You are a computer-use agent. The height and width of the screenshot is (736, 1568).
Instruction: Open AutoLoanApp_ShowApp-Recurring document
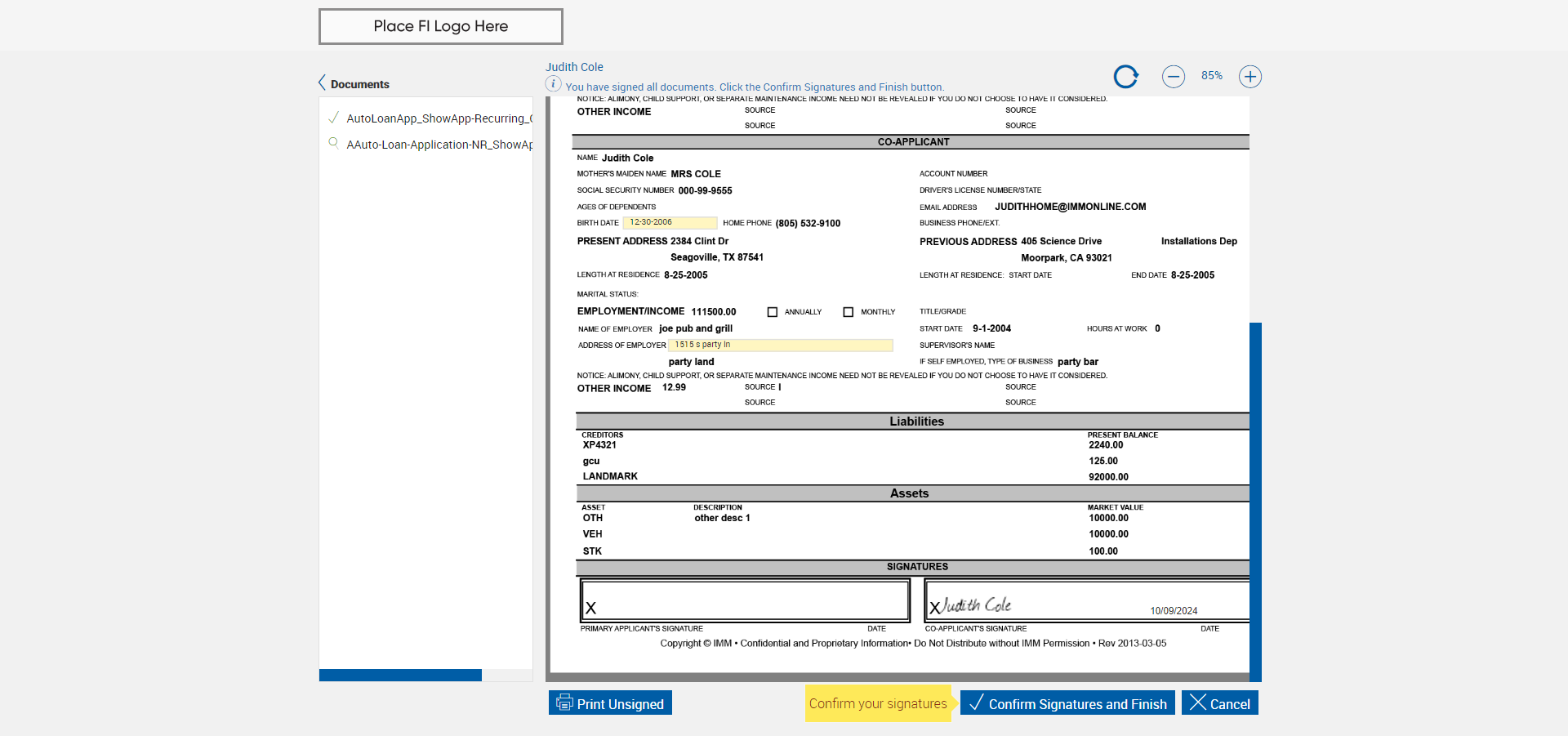coord(439,118)
